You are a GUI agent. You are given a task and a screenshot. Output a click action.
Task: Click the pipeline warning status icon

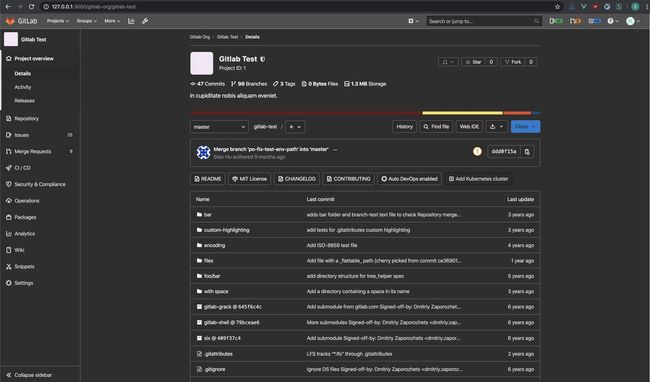(x=477, y=152)
